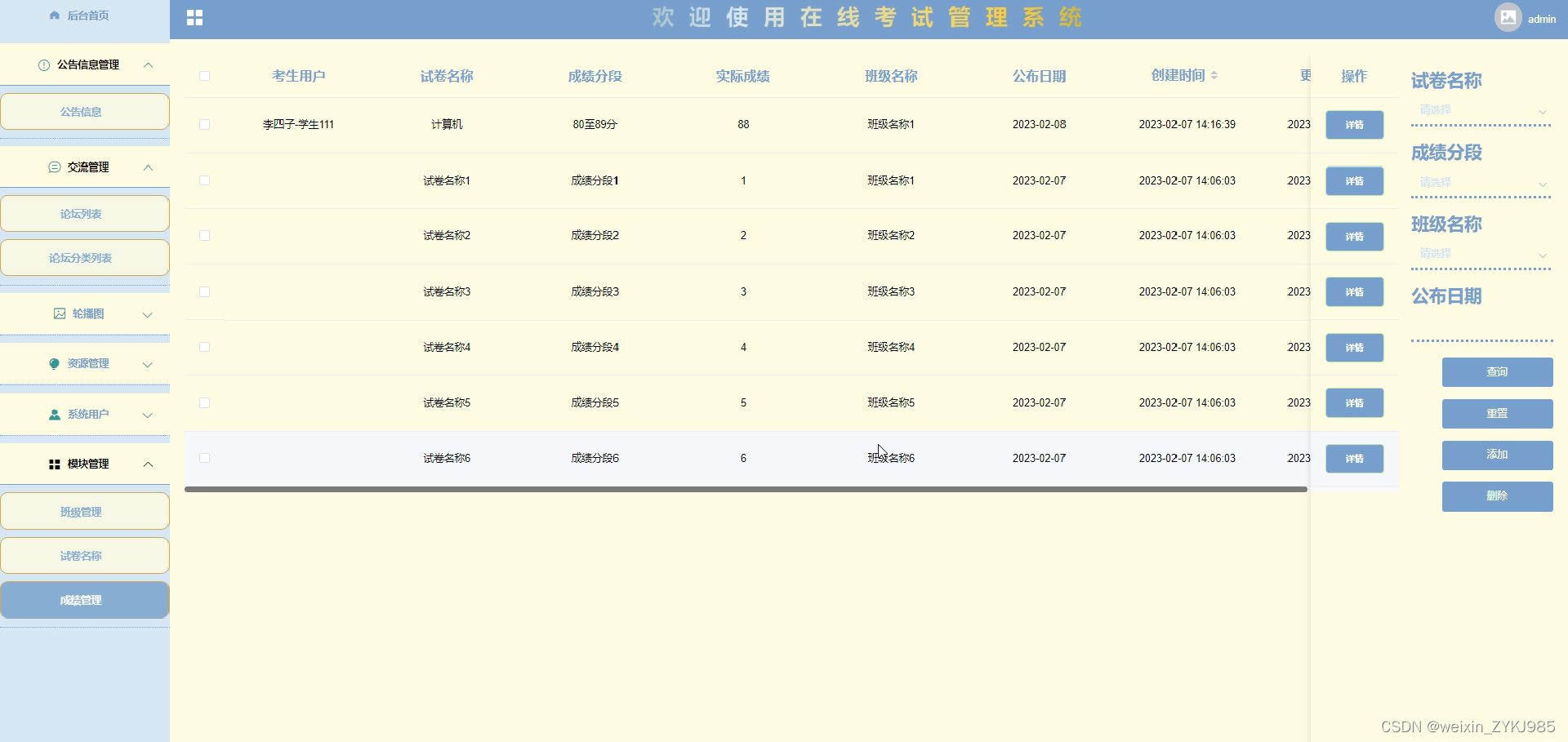Click the cell 班级名称3
This screenshot has height=742, width=1568.
pos(891,291)
